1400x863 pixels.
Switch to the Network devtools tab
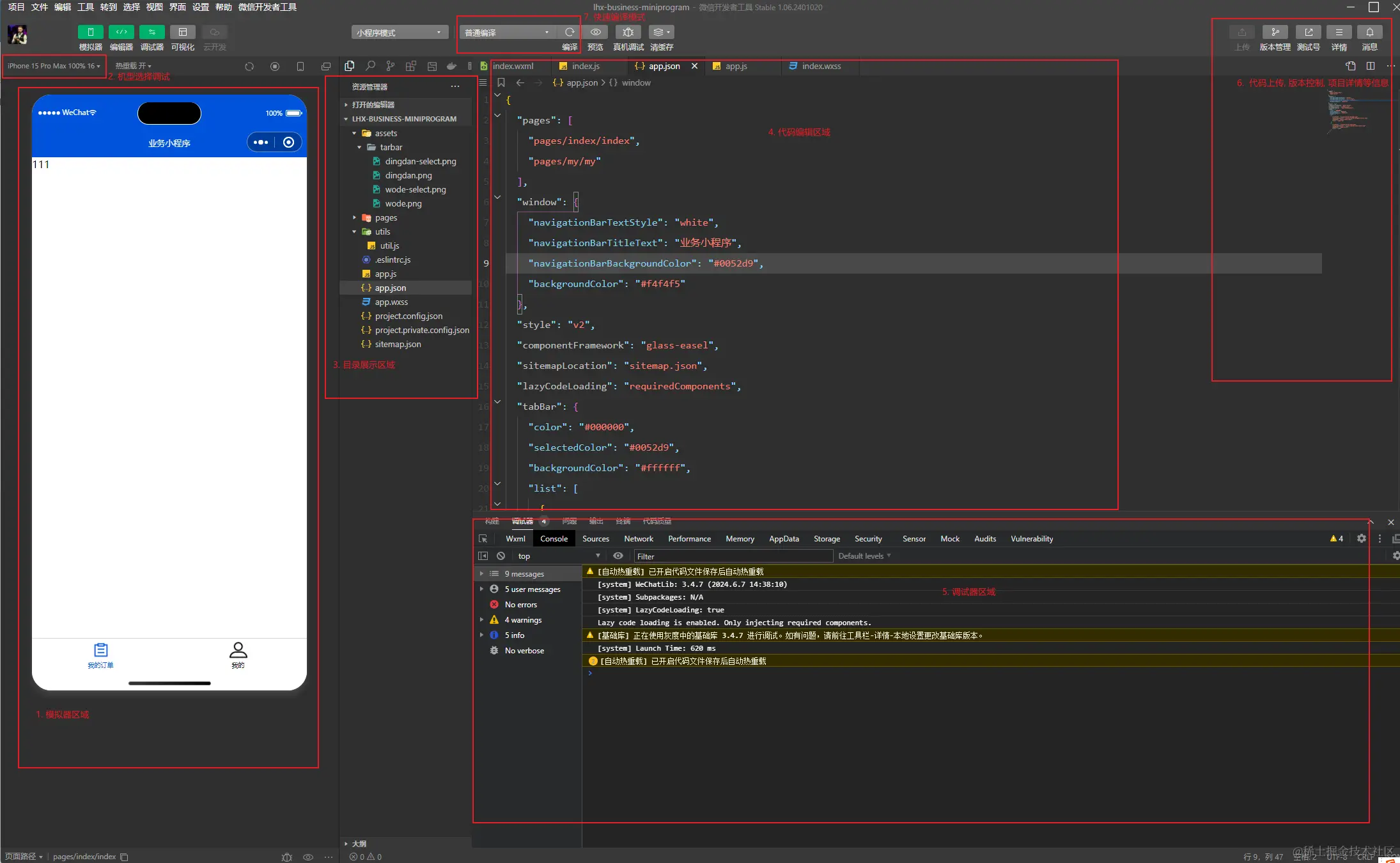(639, 539)
